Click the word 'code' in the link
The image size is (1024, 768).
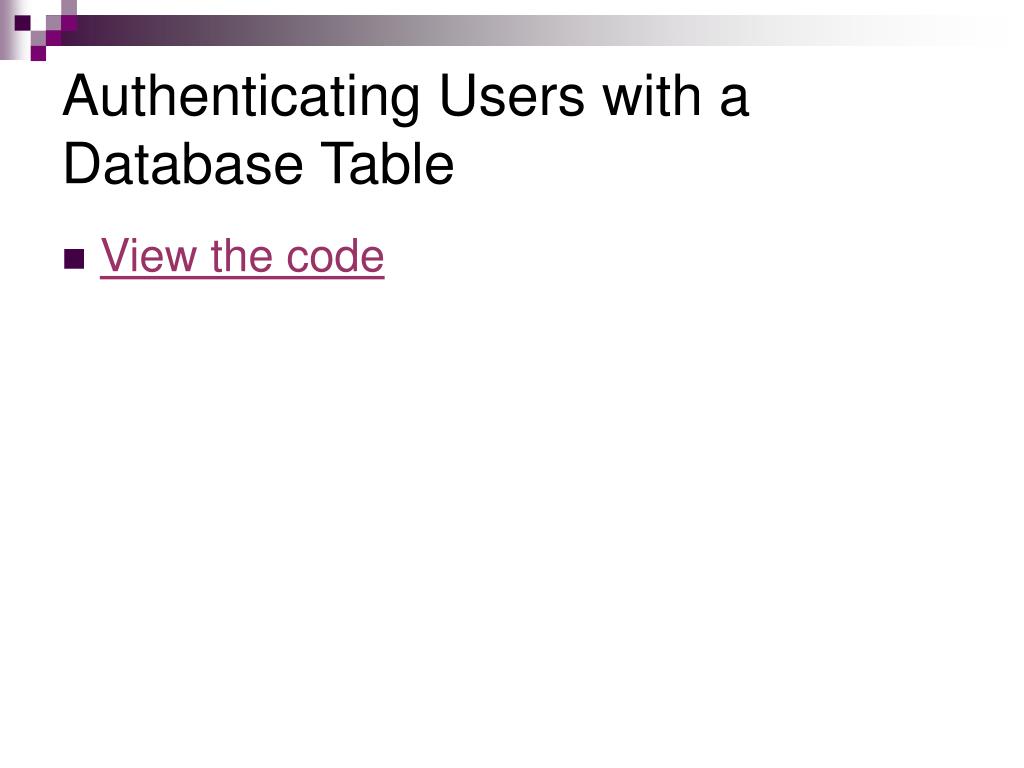tap(336, 255)
